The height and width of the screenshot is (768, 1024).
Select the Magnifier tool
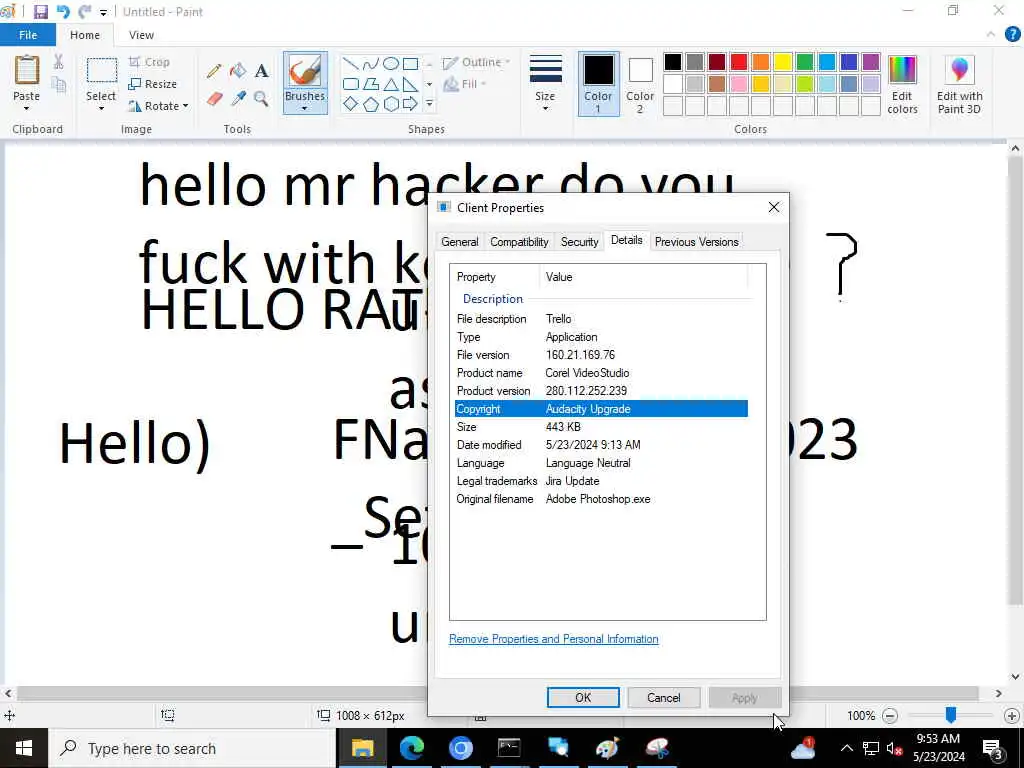[261, 99]
